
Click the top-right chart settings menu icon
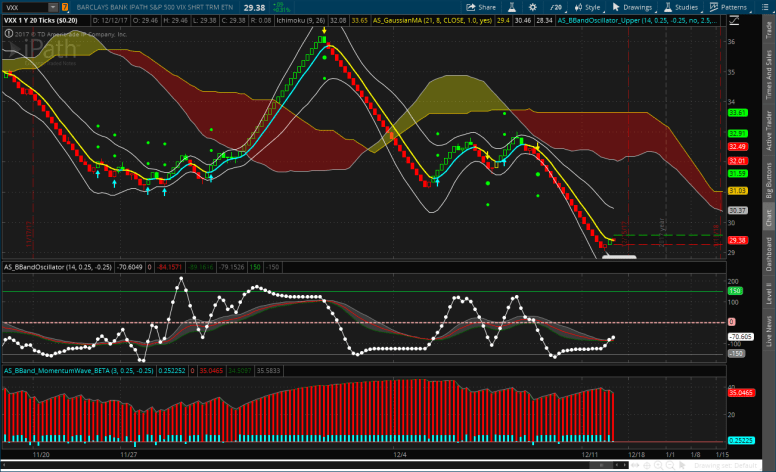click(767, 6)
